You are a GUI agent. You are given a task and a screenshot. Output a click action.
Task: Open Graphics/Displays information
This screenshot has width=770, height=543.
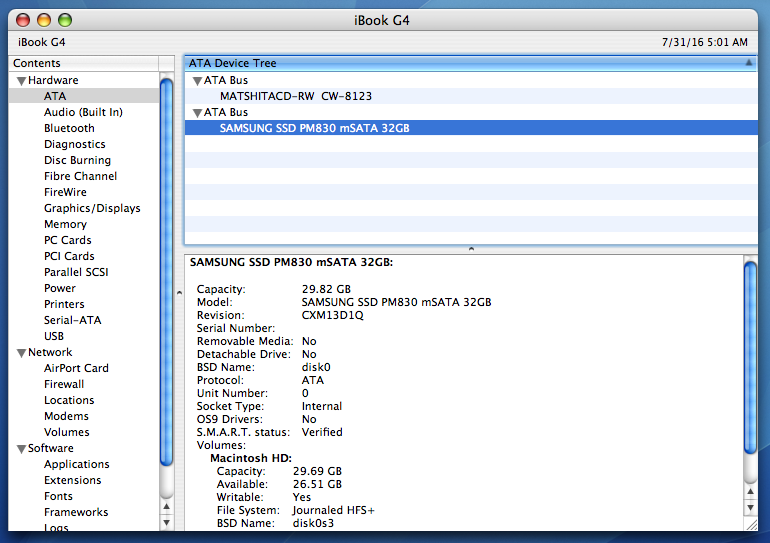92,208
